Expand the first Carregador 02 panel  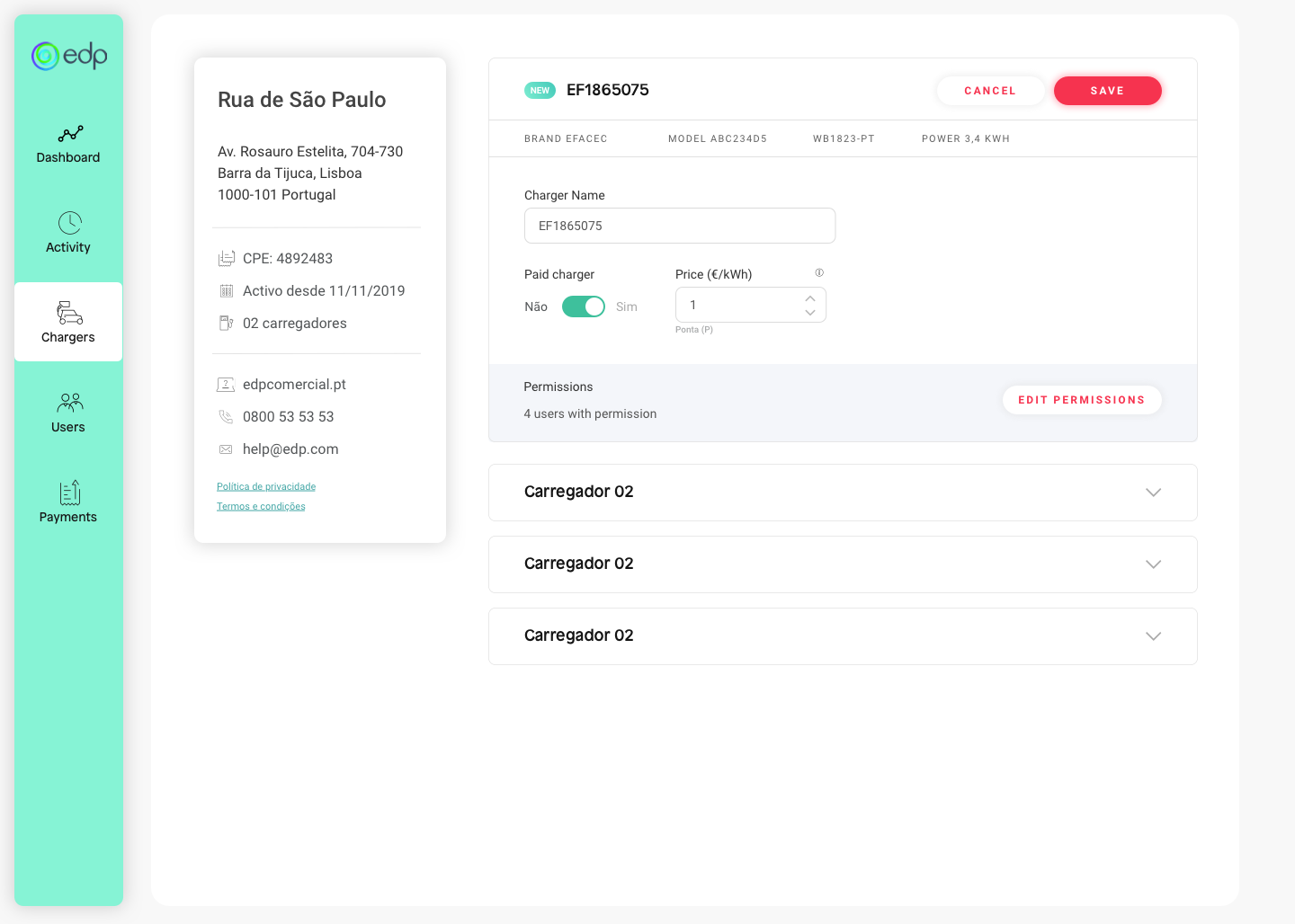point(843,493)
